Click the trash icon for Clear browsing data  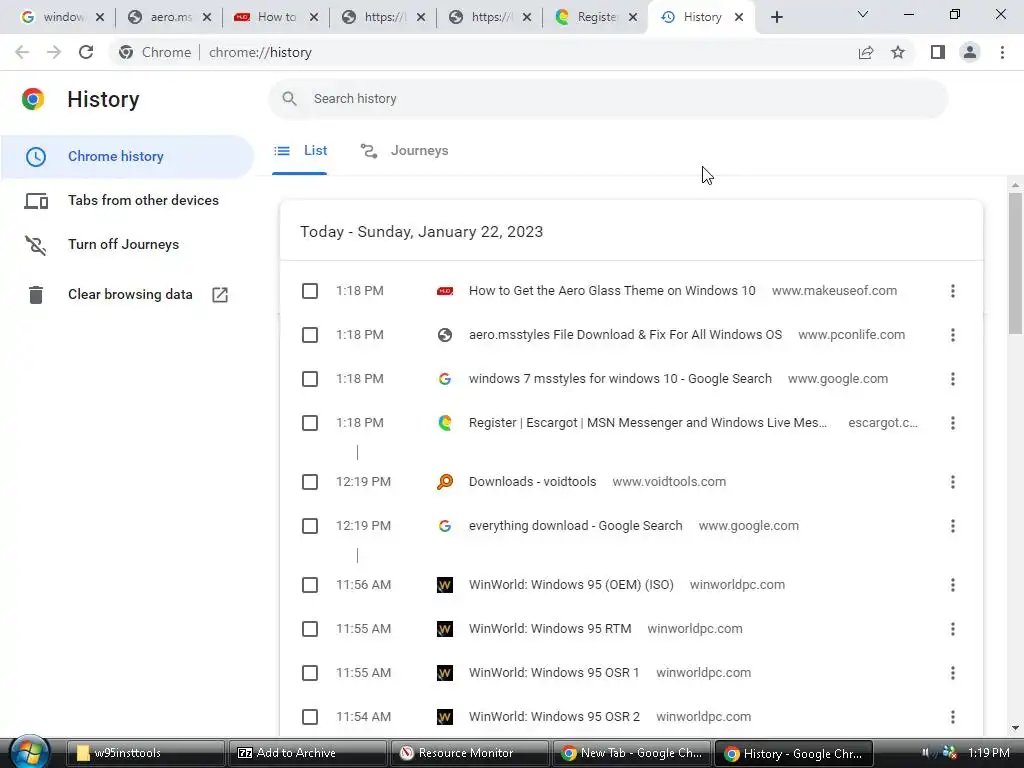pyautogui.click(x=36, y=295)
